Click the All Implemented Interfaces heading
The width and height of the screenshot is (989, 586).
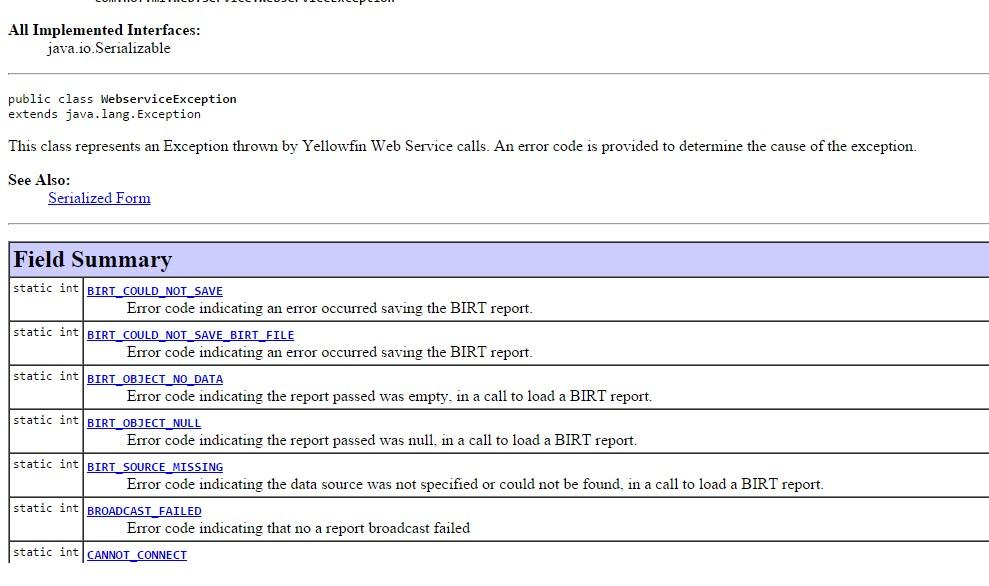pyautogui.click(x=101, y=30)
